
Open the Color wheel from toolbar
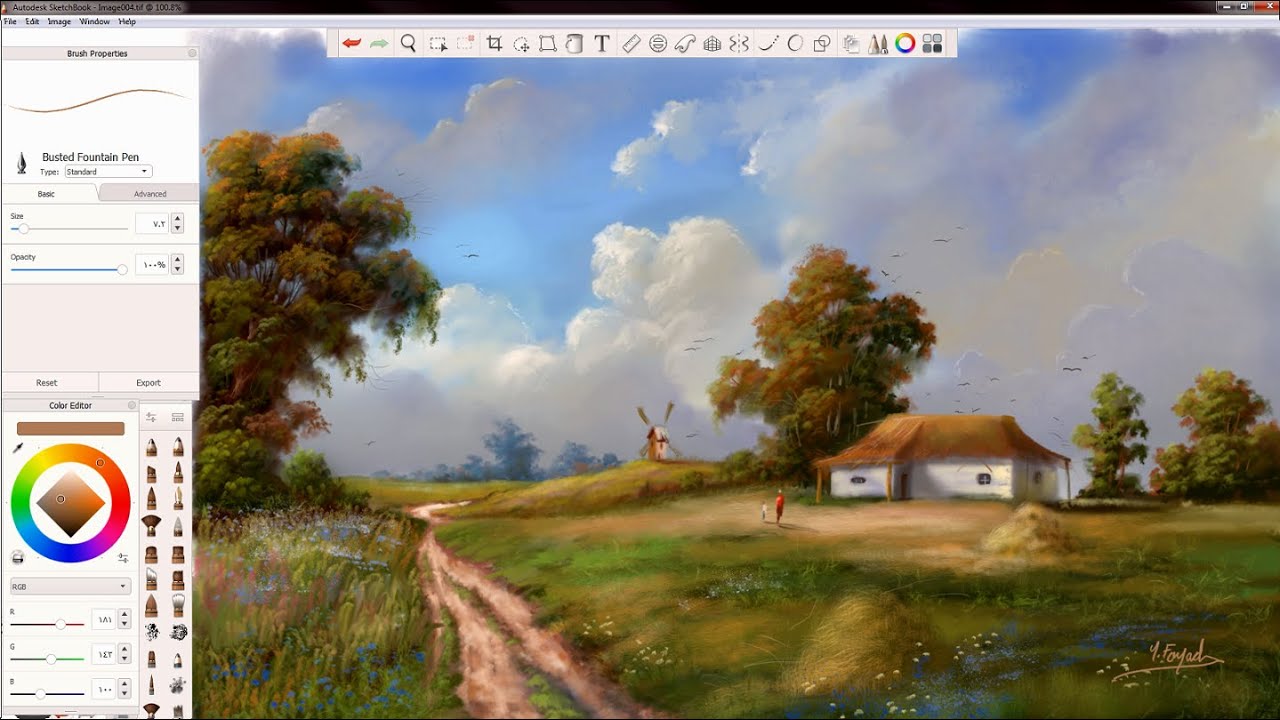pos(905,43)
